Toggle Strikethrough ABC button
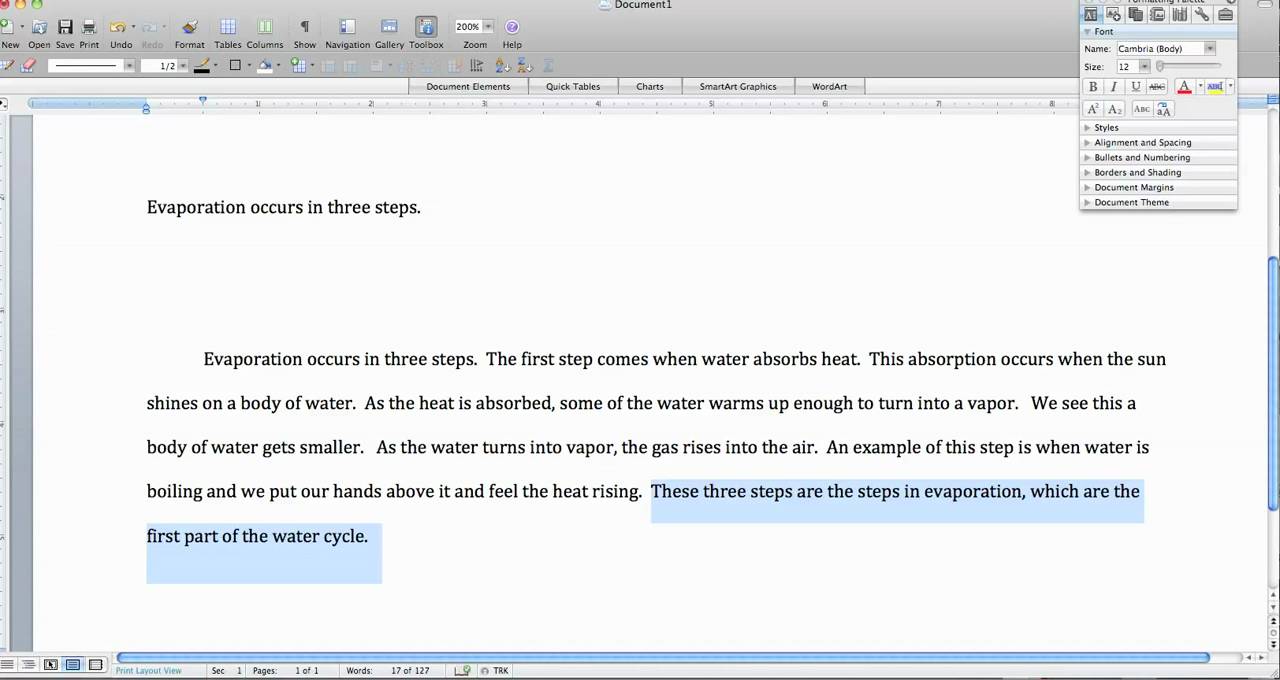Screen dimensions: 1280x680 (x=1157, y=87)
